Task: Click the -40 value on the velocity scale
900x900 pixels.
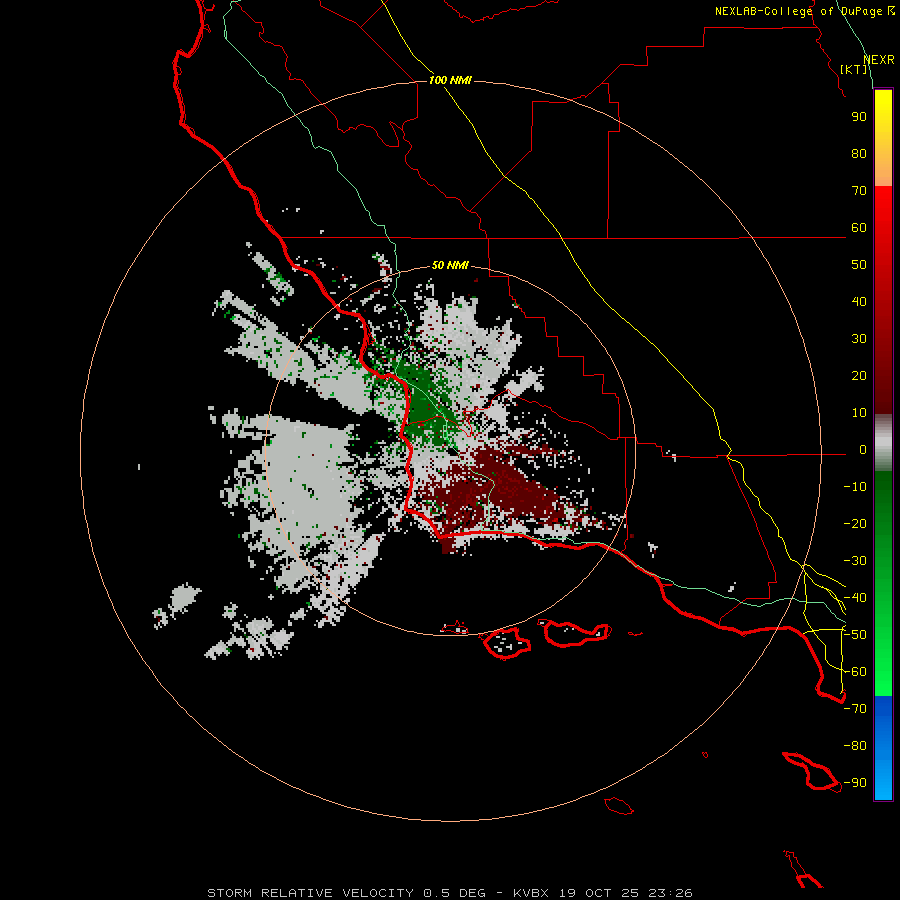Action: pyautogui.click(x=855, y=598)
